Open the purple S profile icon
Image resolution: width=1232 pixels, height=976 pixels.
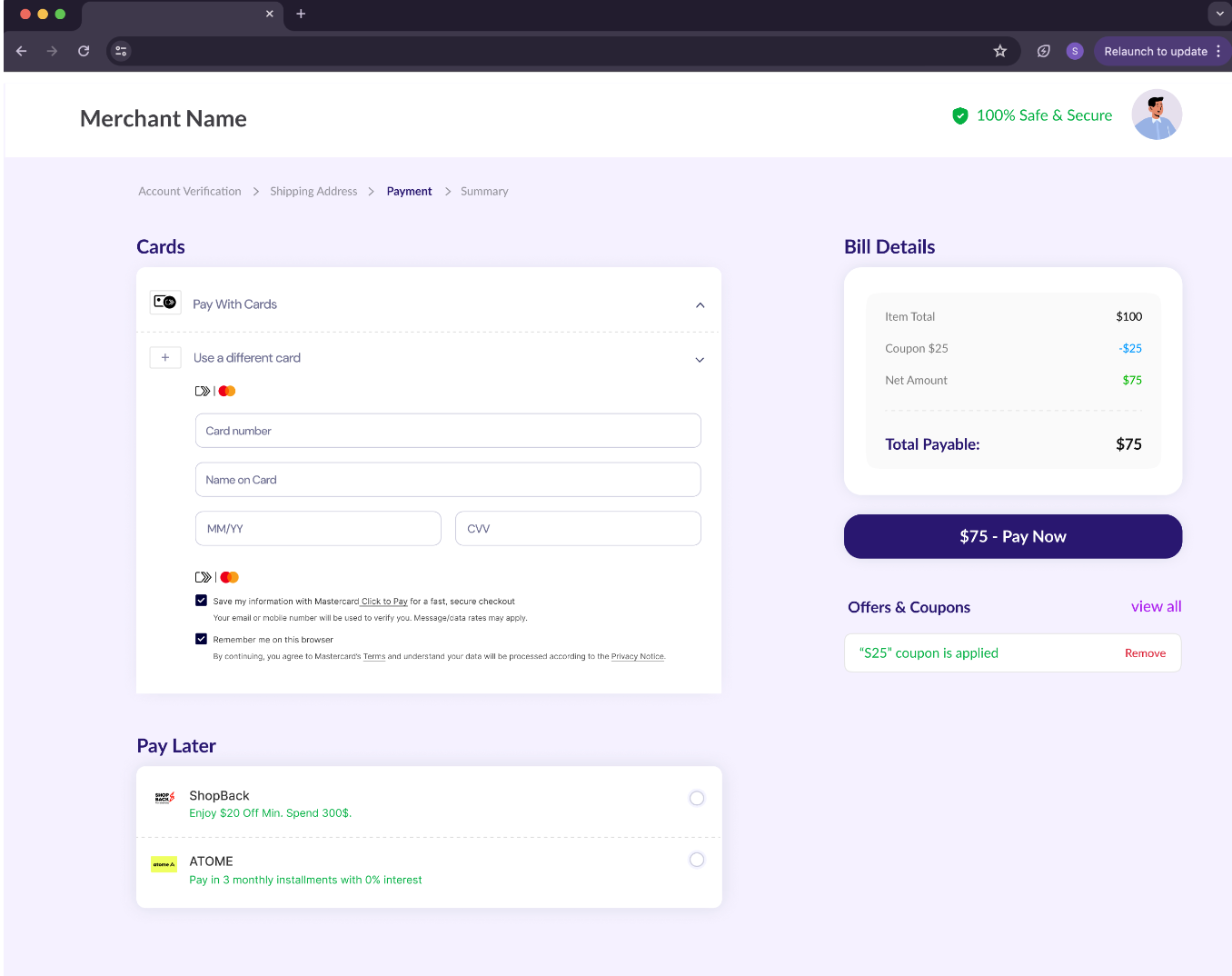pos(1075,51)
